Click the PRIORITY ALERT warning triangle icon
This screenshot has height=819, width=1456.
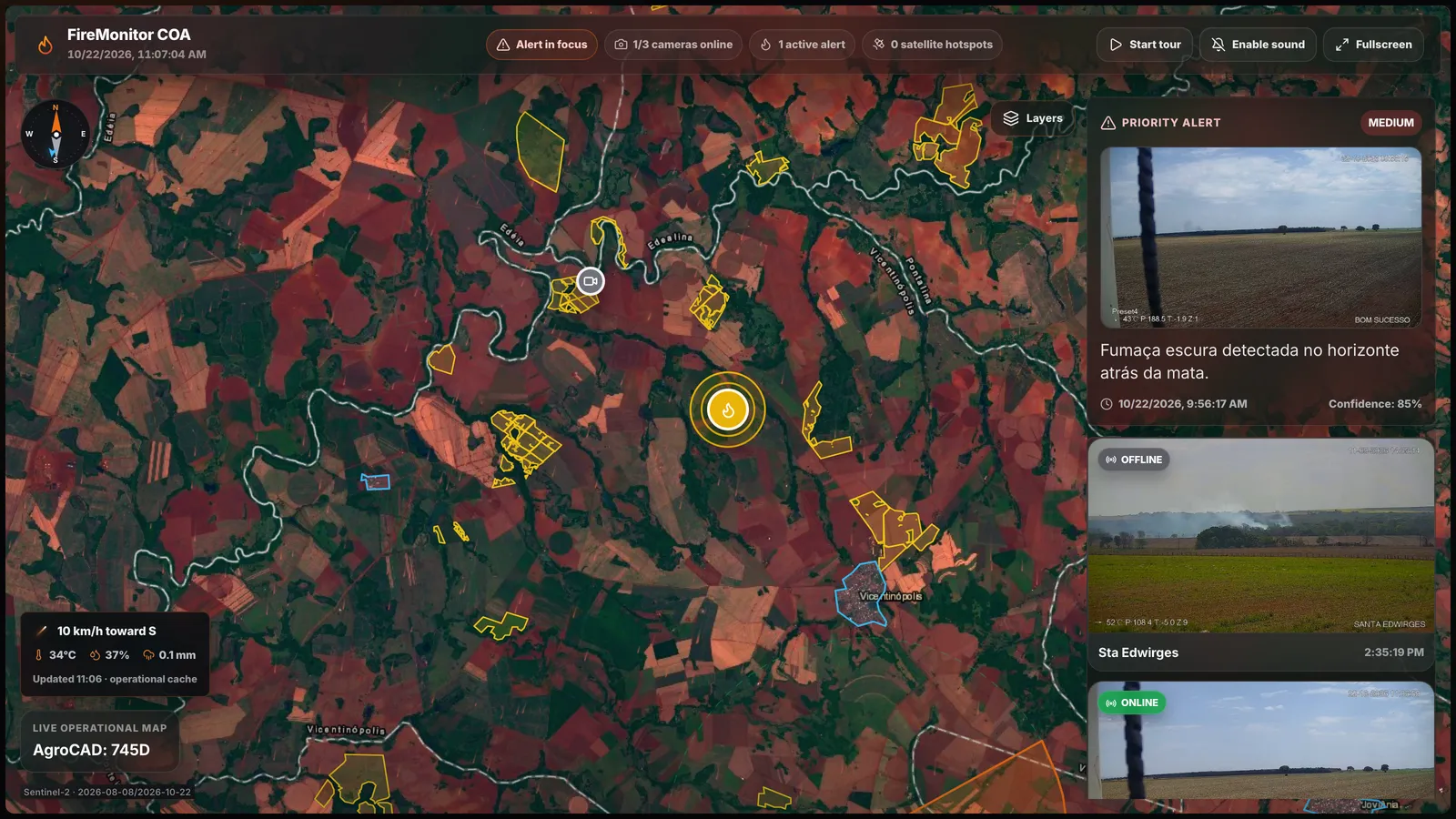(x=1107, y=123)
